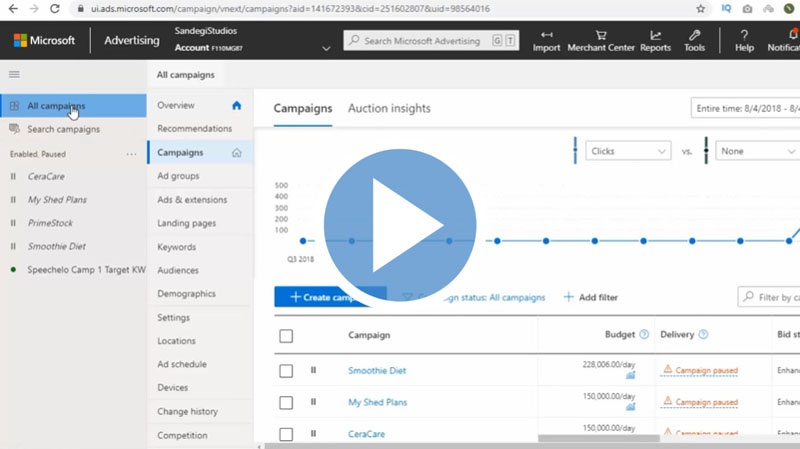Image resolution: width=800 pixels, height=449 pixels.
Task: Click pause status icon for My Shed Plans row
Action: pos(313,402)
